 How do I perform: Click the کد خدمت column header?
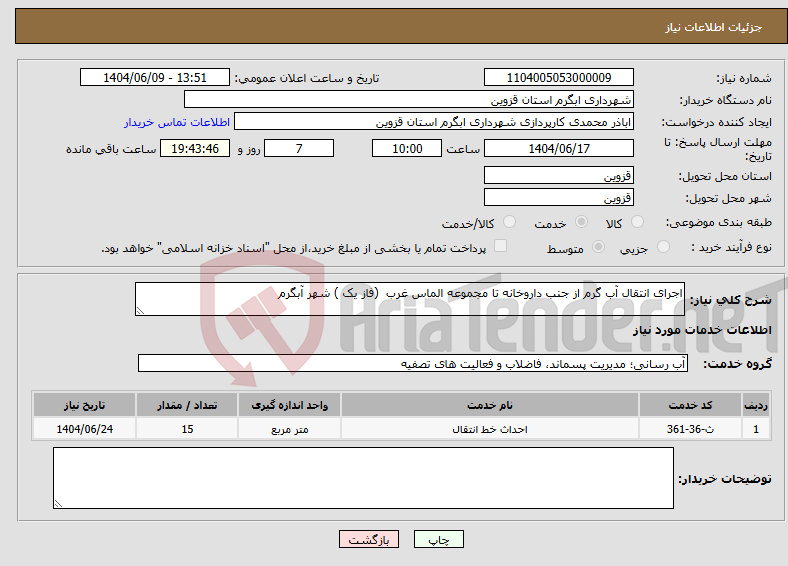tap(691, 405)
